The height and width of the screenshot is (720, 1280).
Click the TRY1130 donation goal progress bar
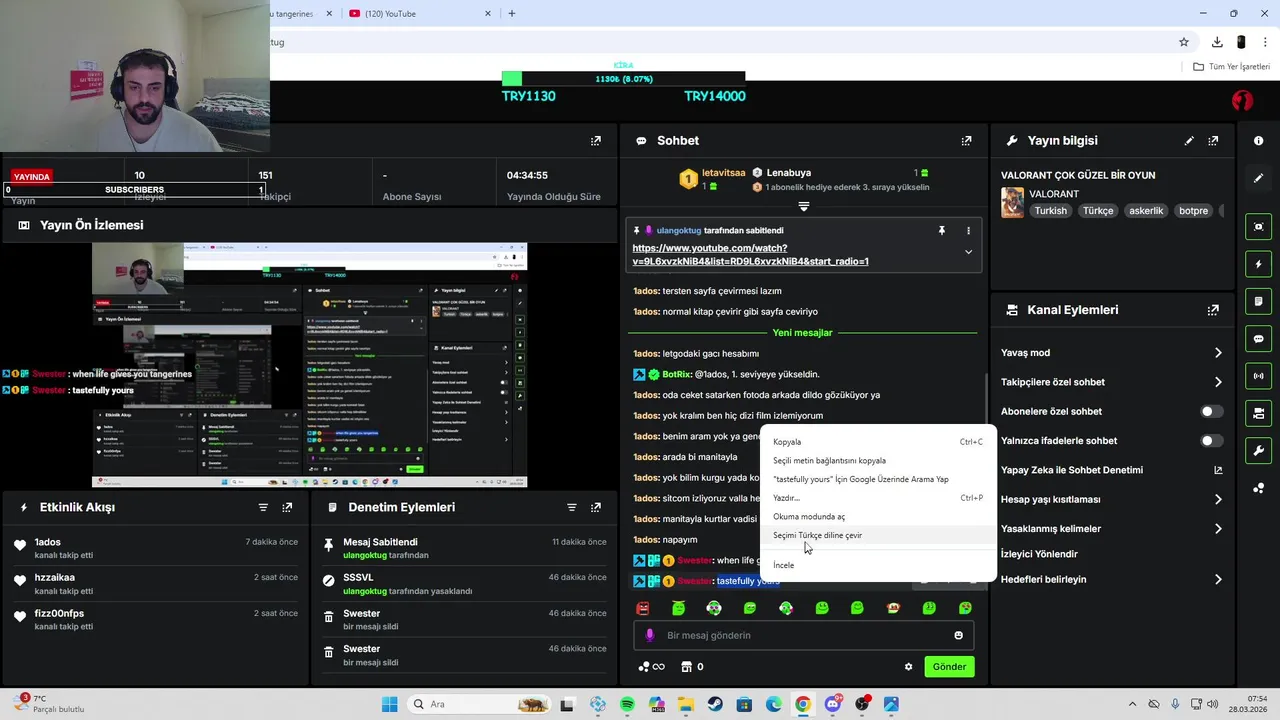coord(623,79)
